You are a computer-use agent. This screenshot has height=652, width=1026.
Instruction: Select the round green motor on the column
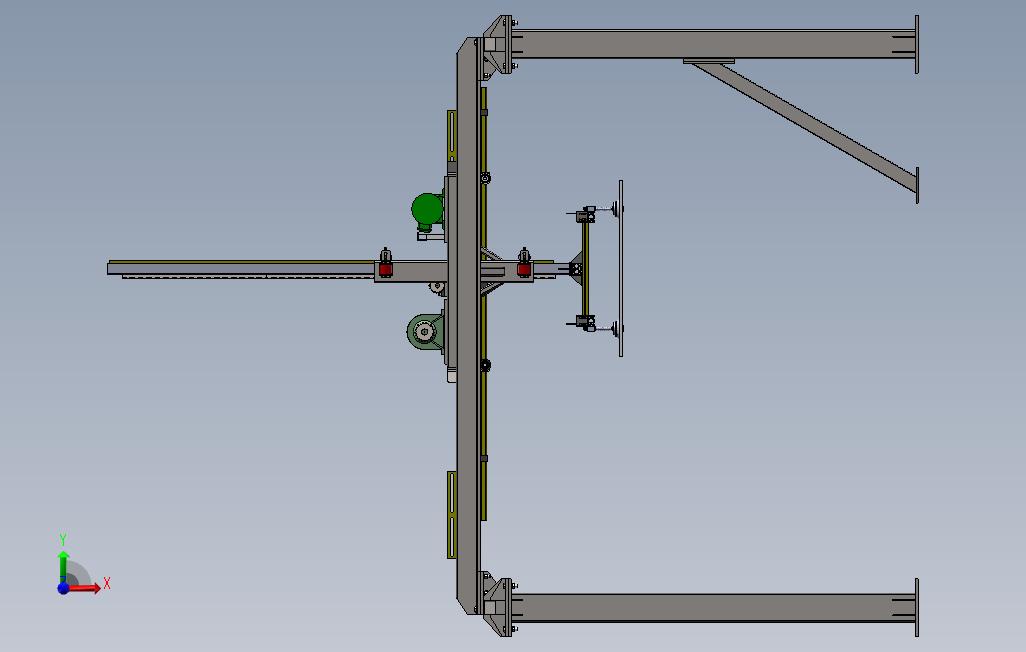427,209
